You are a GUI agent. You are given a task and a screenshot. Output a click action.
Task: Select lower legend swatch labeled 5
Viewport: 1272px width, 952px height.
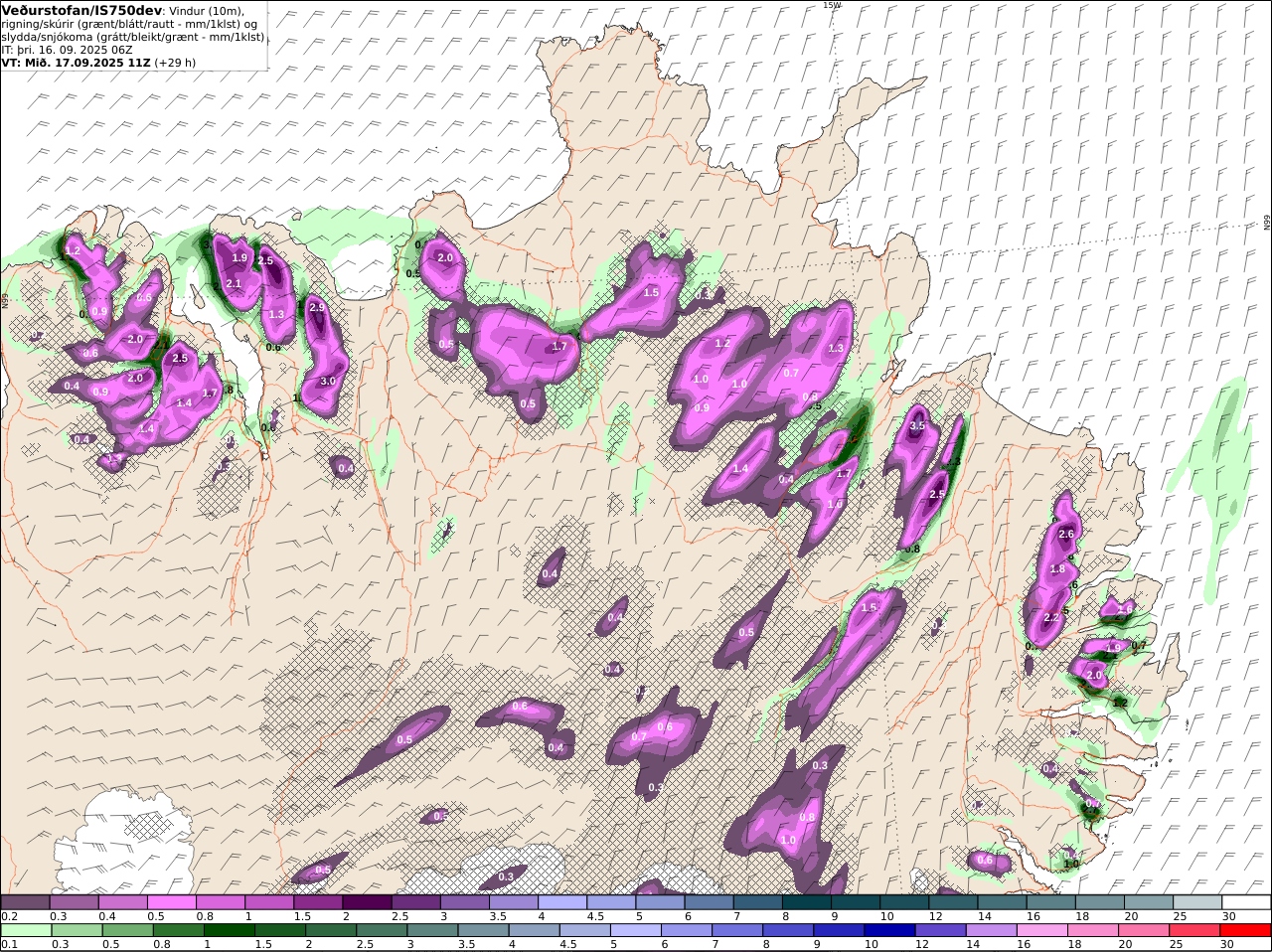click(635, 931)
